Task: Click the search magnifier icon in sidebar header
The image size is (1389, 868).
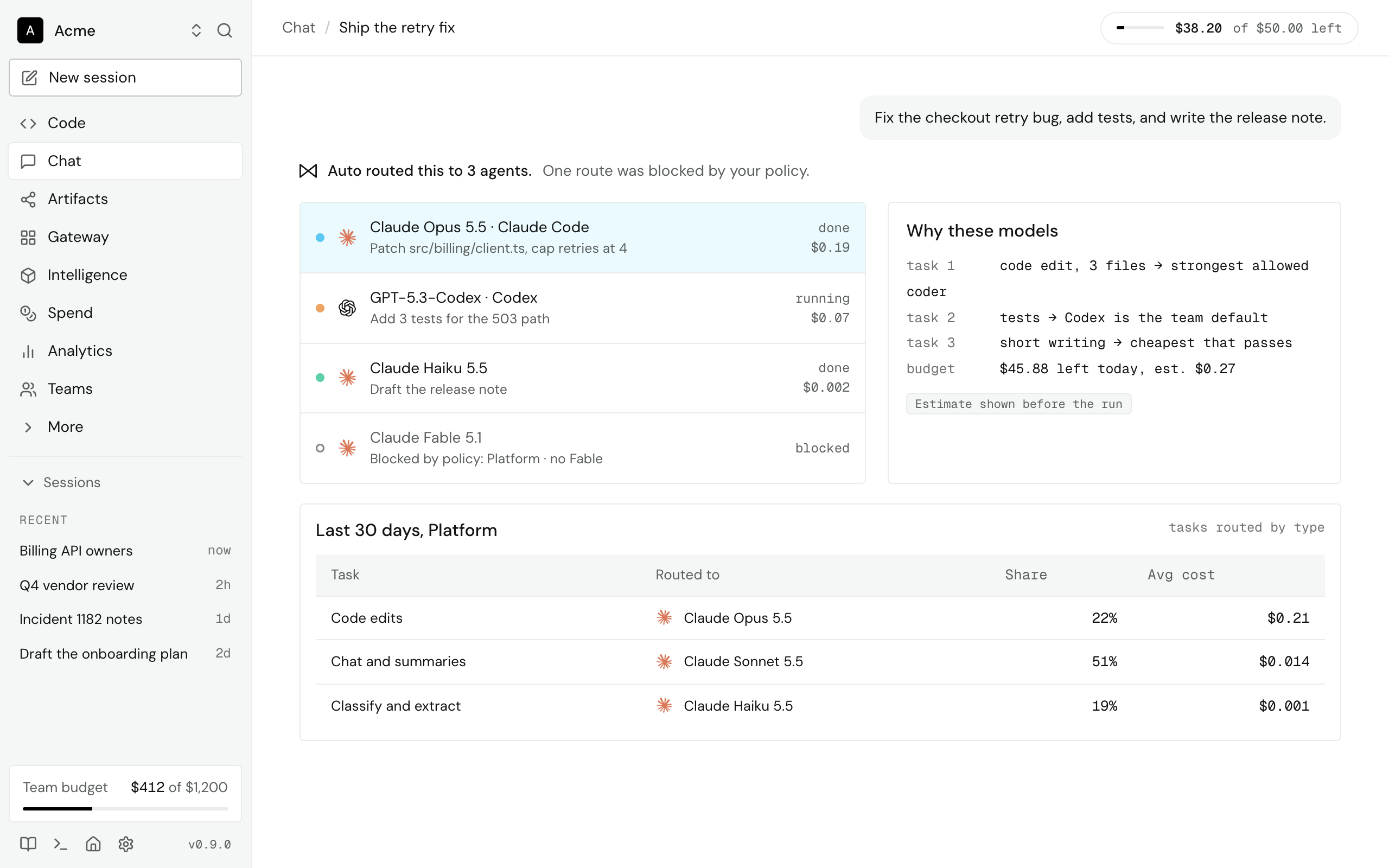Action: [225, 30]
